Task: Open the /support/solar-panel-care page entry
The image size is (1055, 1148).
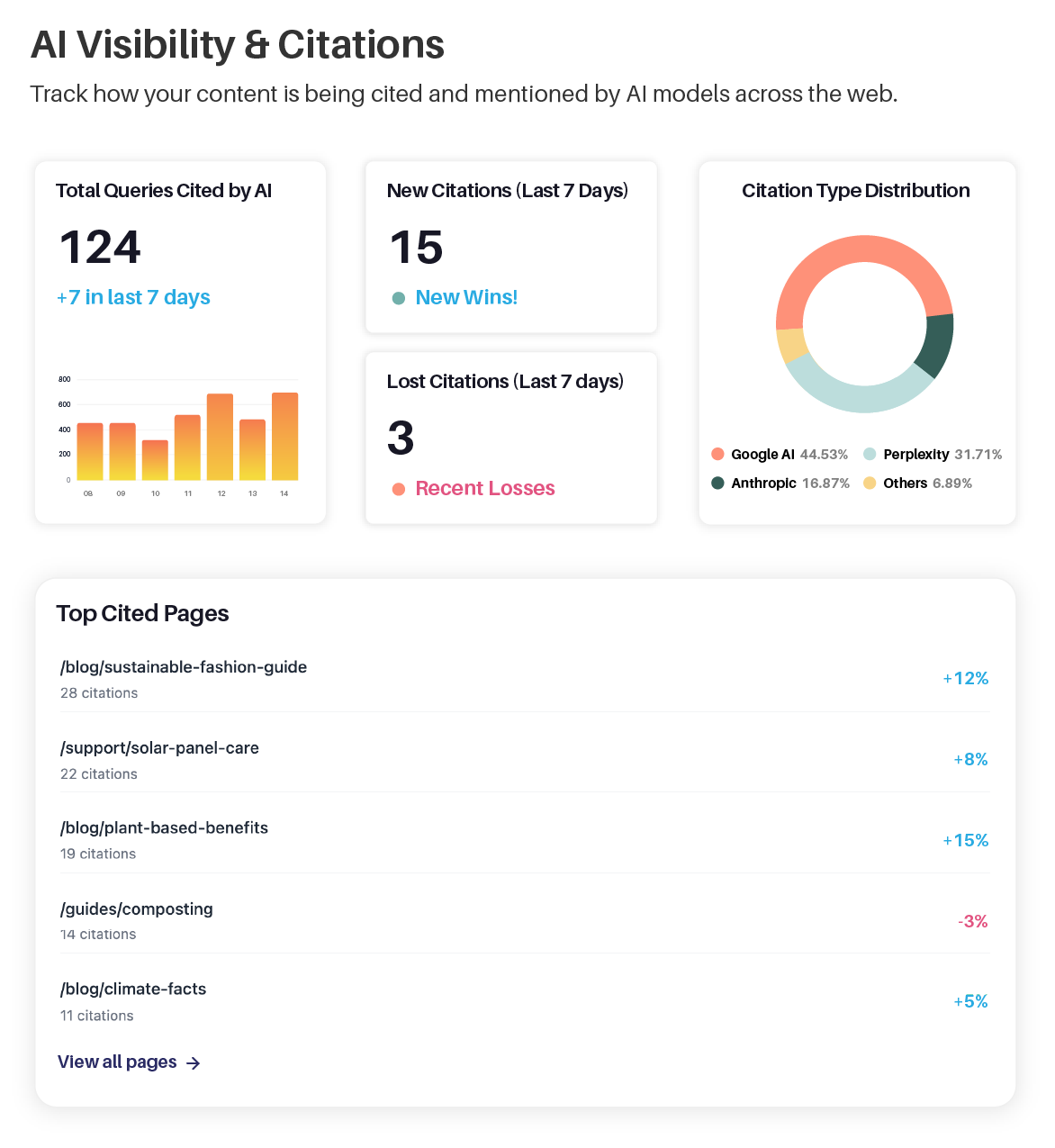Action: click(159, 748)
